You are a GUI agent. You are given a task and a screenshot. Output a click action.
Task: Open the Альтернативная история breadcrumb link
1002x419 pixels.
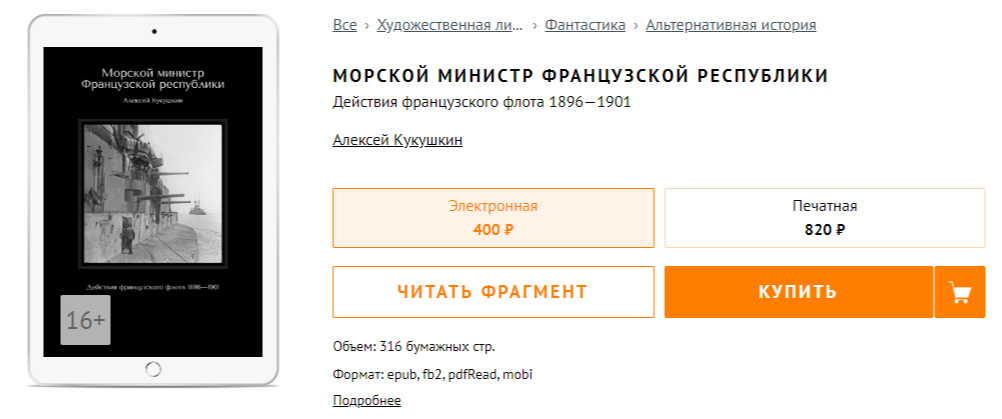pos(730,25)
